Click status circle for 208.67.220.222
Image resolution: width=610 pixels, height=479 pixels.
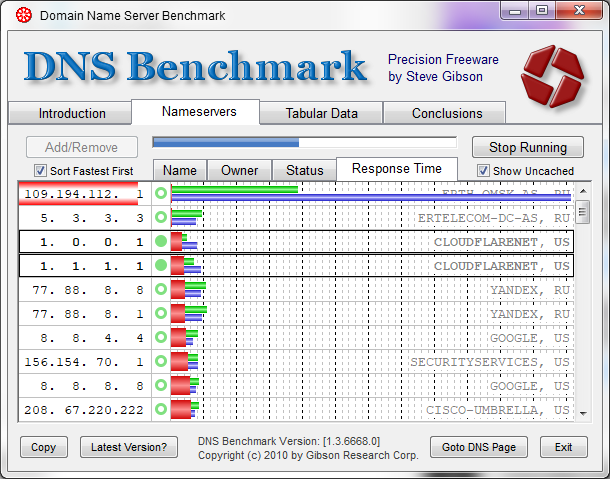161,409
